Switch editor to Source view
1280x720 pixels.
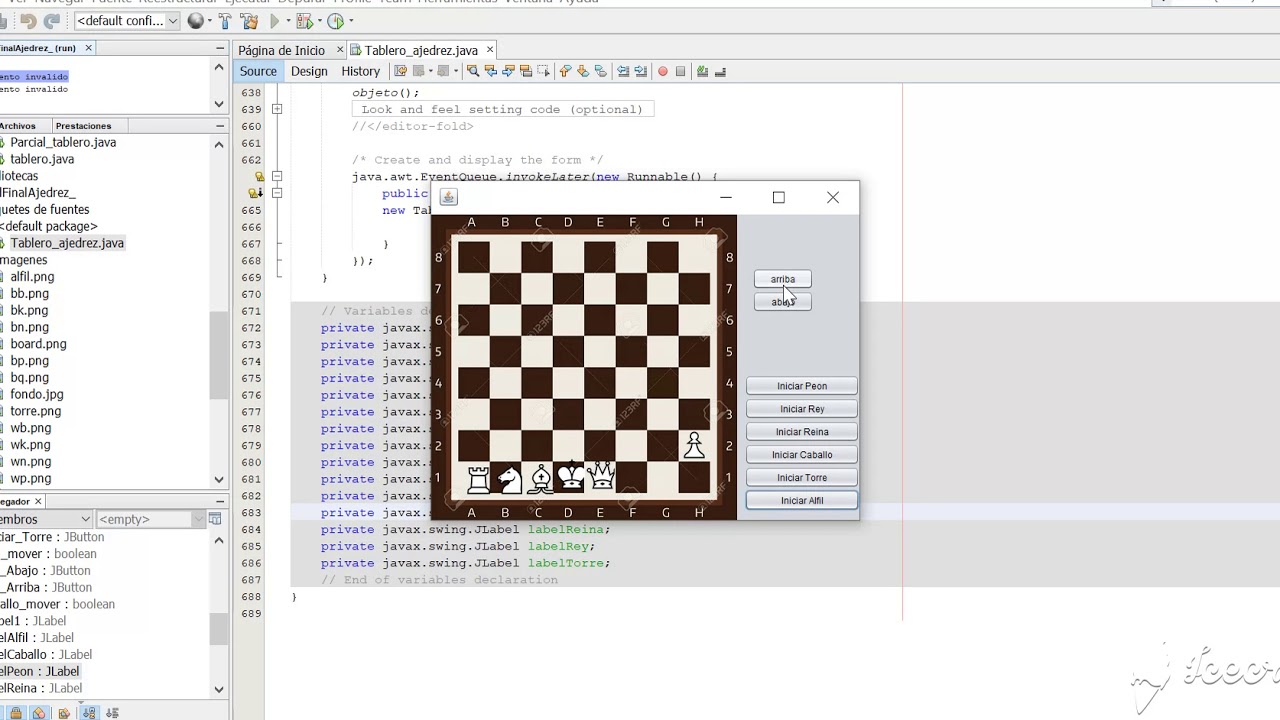click(x=258, y=71)
